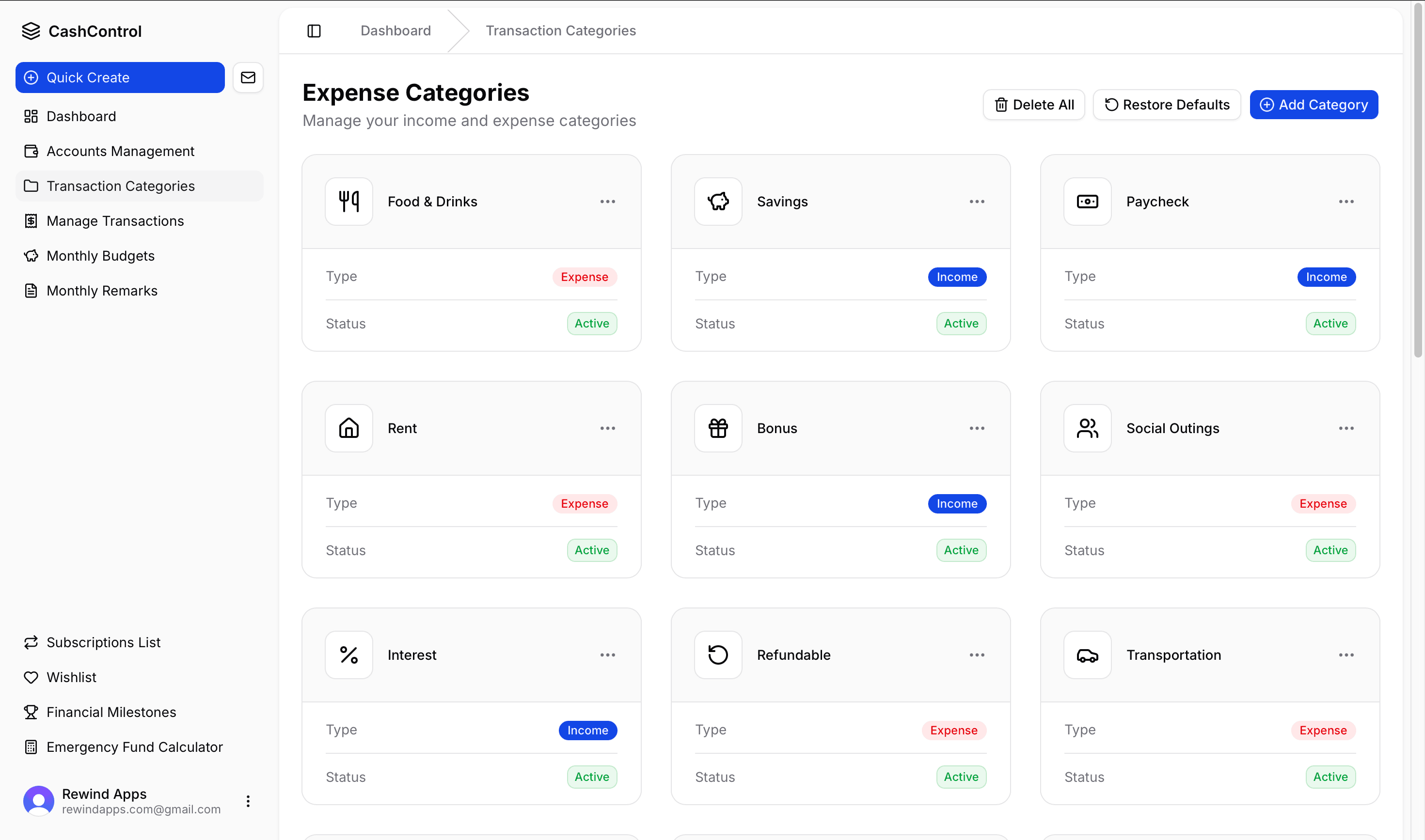Click the Social Outings people icon

1087,429
